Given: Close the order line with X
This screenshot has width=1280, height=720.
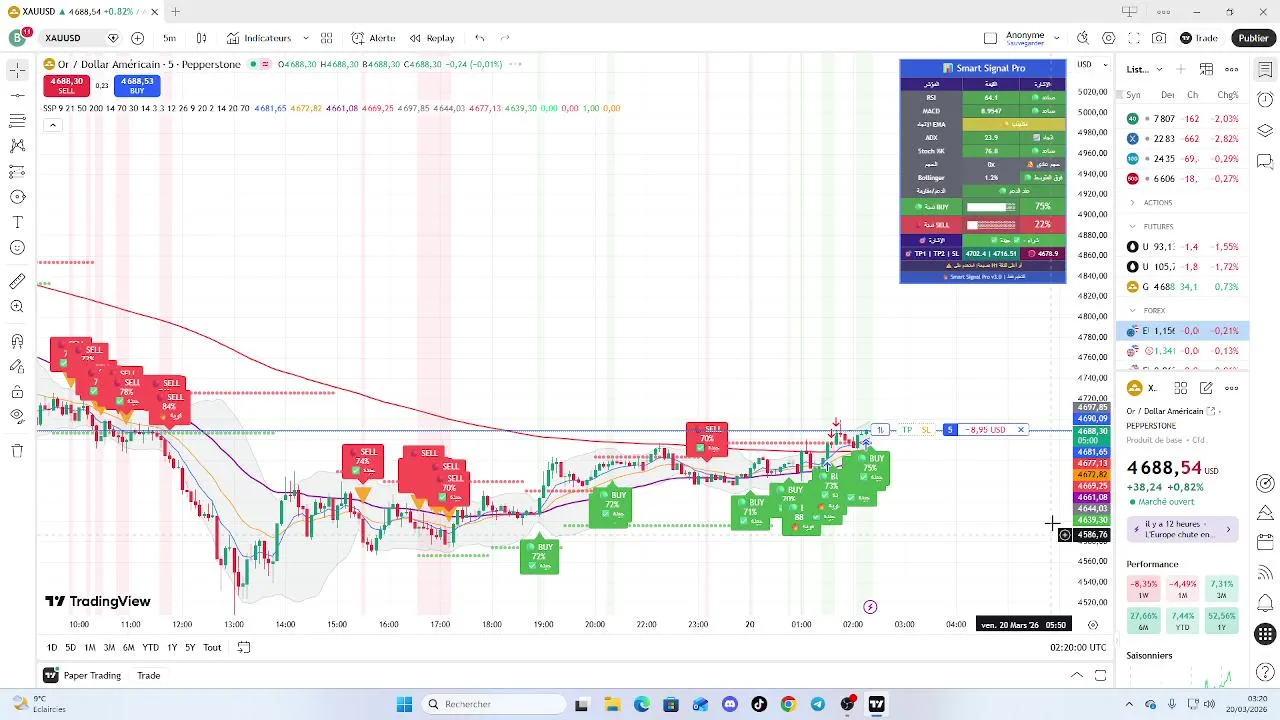Looking at the screenshot, I should [1021, 430].
